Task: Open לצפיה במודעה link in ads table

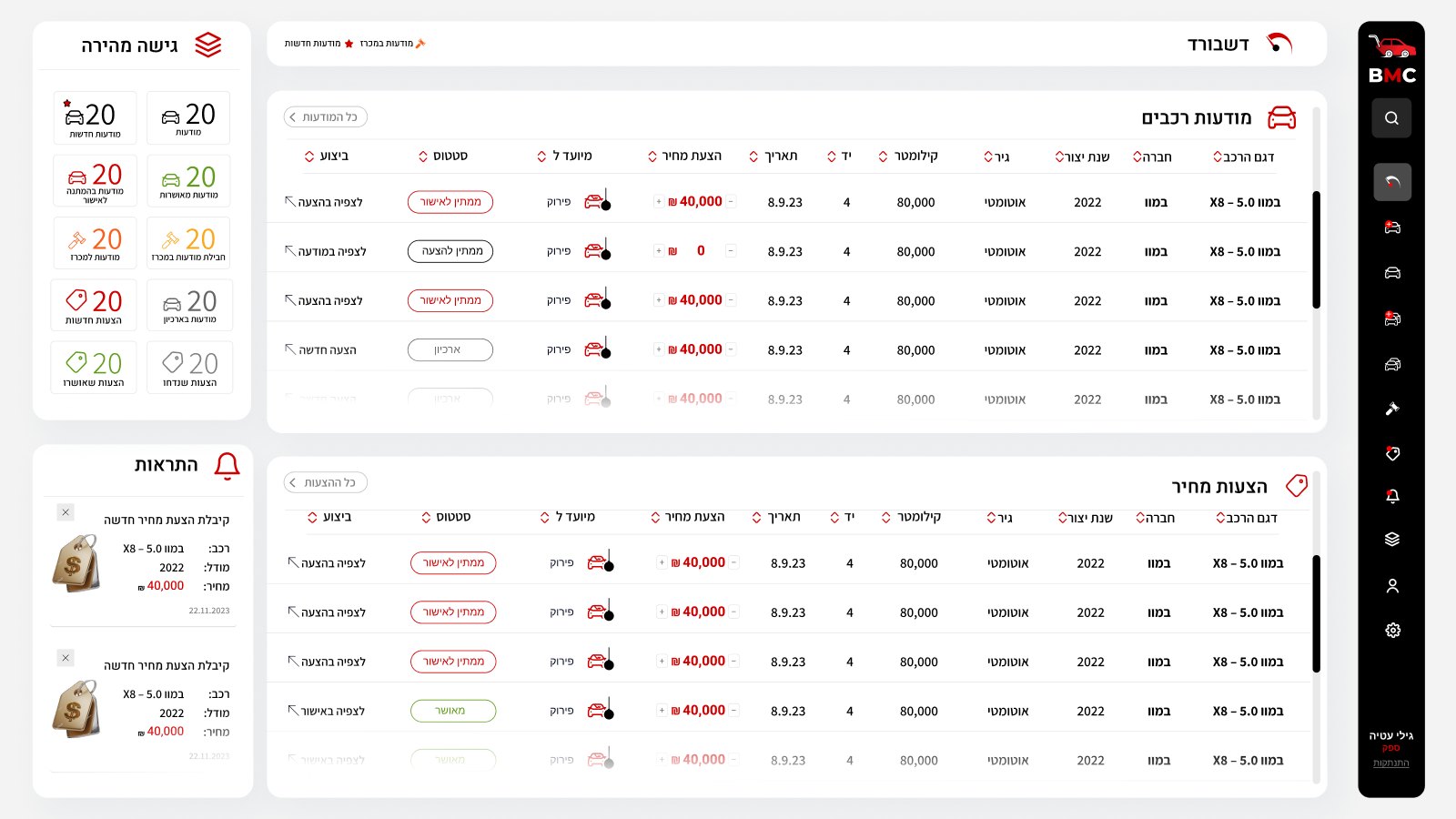Action: coord(326,251)
